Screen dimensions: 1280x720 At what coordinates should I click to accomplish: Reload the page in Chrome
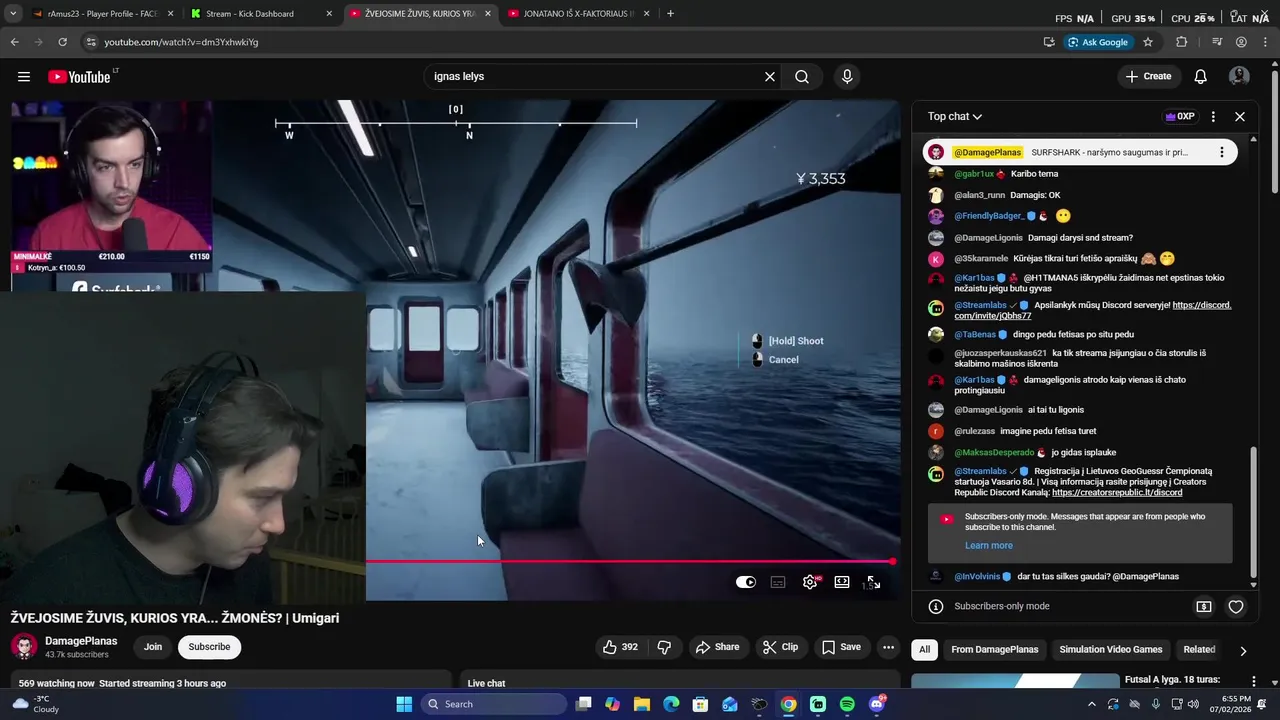62,42
